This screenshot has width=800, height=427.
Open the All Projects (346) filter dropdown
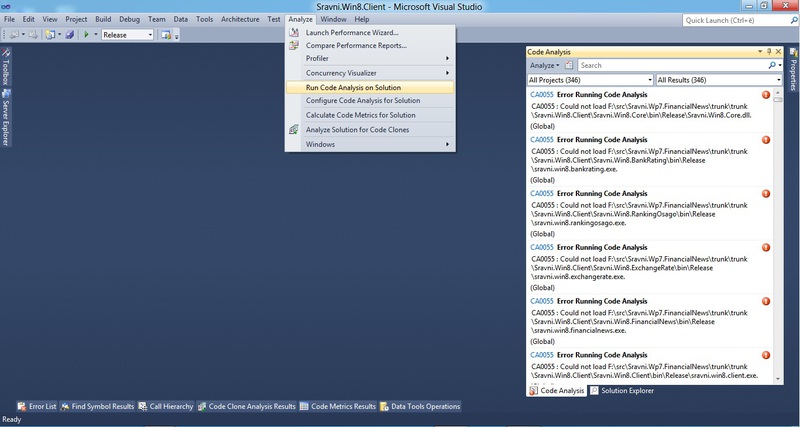click(590, 80)
